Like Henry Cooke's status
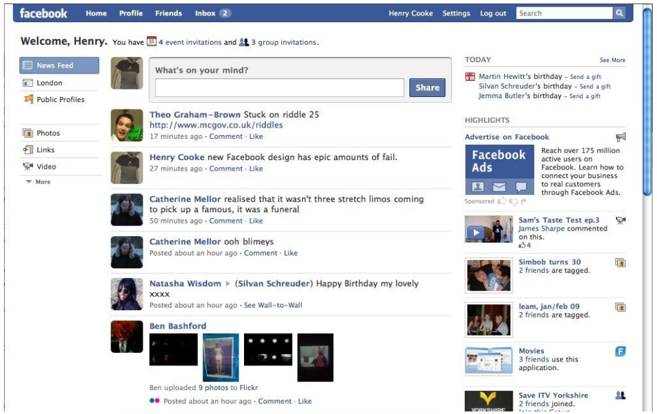This screenshot has width=657, height=414. [256, 168]
